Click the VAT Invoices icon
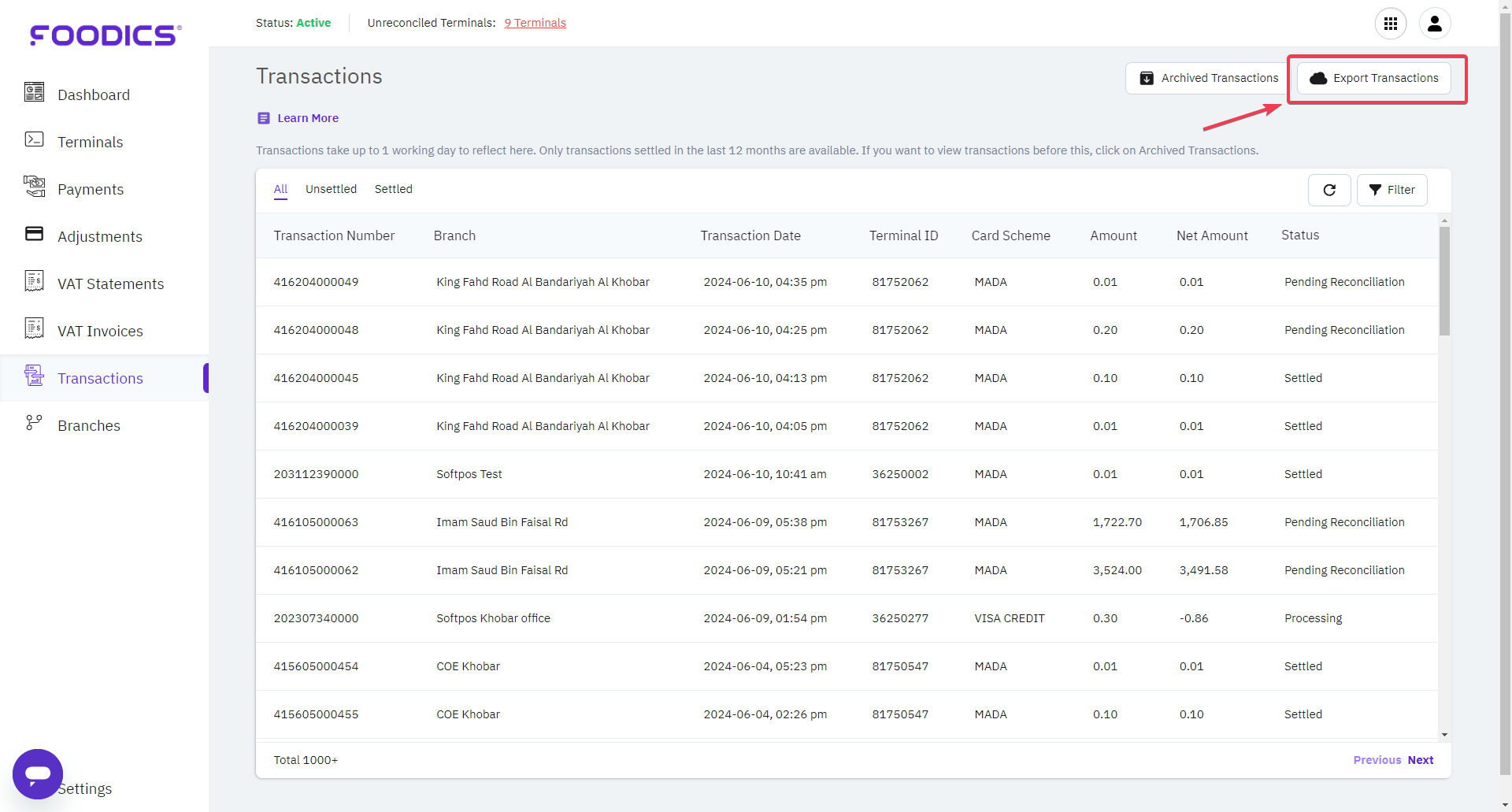Screen dimensions: 1512x812 click(34, 328)
